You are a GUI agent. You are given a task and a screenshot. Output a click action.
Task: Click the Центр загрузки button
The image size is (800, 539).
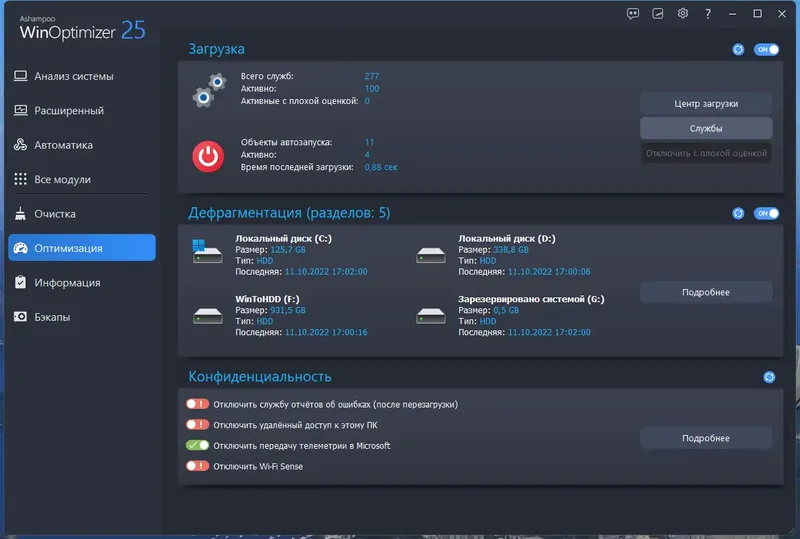point(706,104)
